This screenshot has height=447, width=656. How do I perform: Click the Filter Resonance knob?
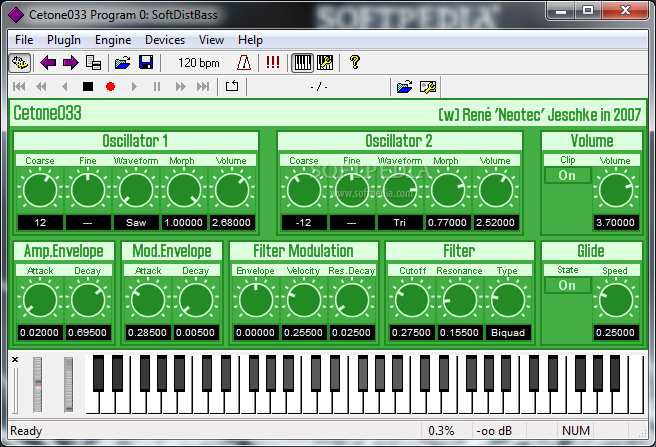460,300
